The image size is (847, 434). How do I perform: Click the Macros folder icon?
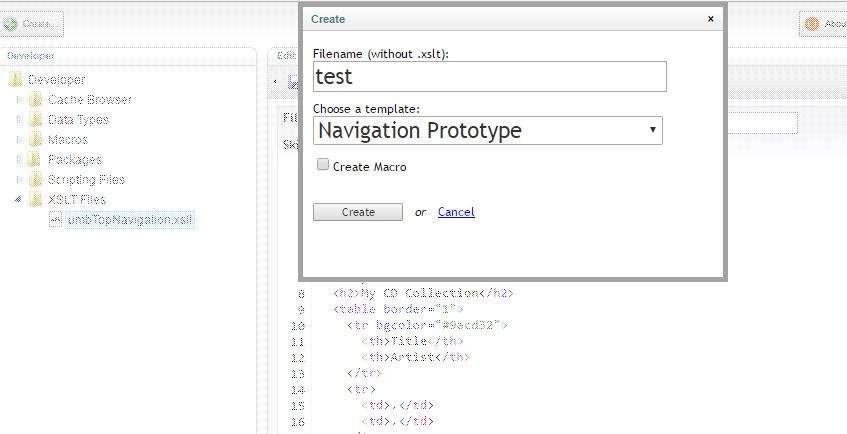[x=36, y=140]
